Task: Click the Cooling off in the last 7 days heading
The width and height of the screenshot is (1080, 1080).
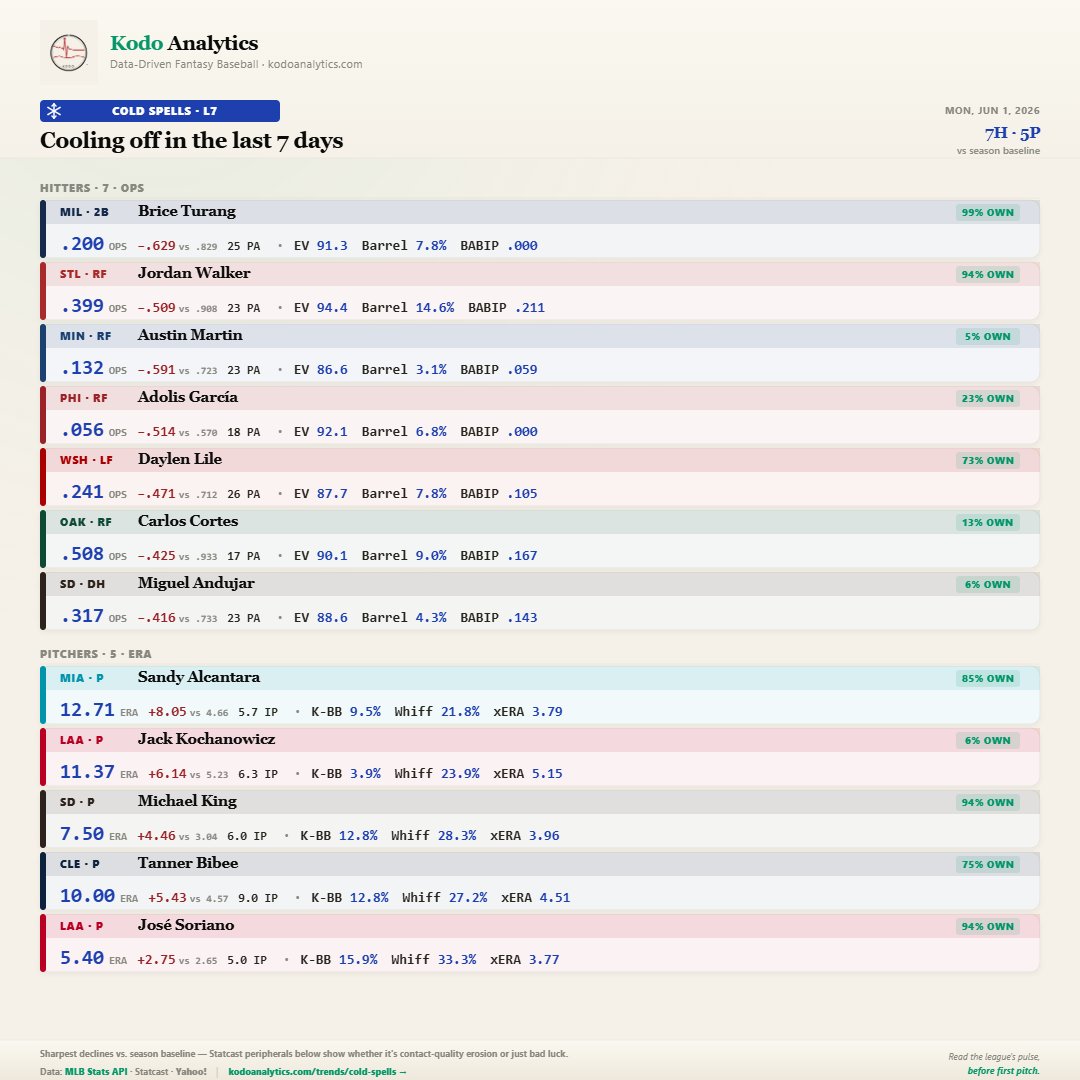Action: click(191, 141)
